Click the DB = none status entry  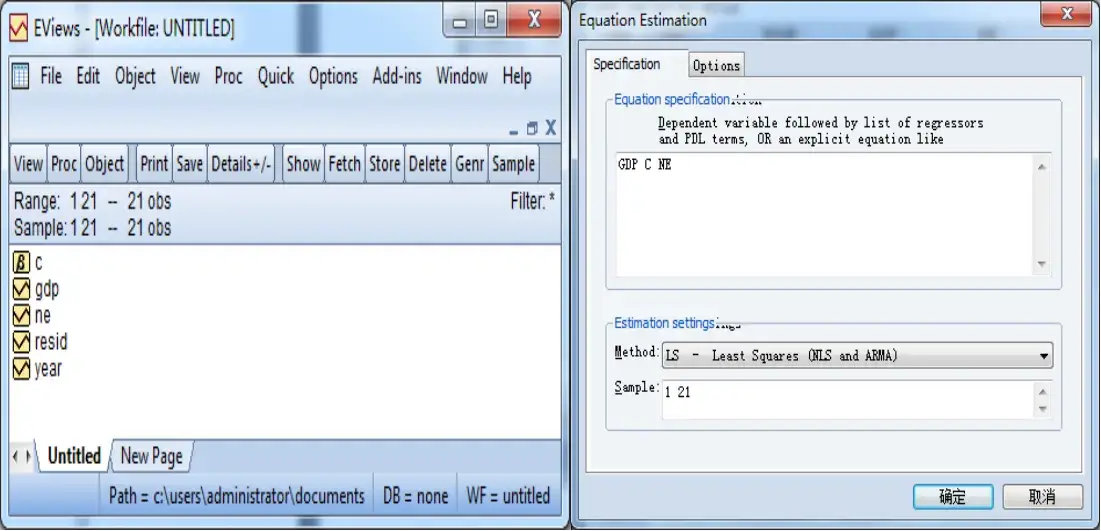click(416, 497)
